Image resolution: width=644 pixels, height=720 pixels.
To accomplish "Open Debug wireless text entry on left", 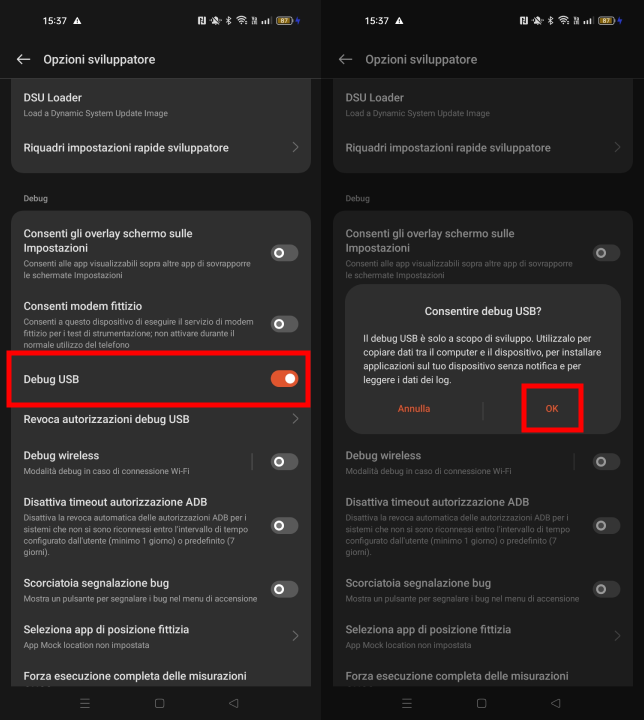I will click(x=131, y=462).
